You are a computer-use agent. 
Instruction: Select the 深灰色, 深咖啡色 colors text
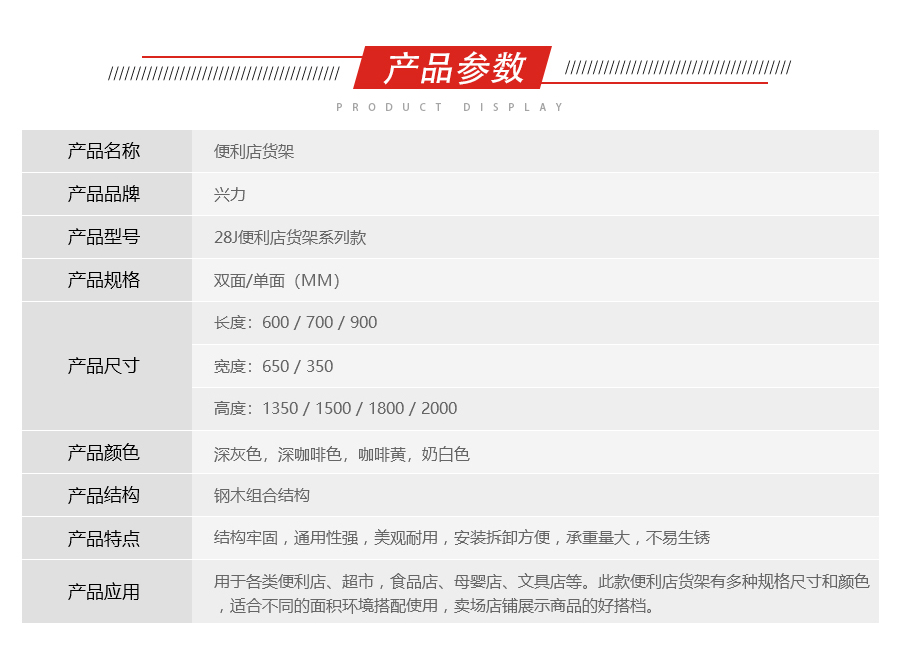coord(342,454)
